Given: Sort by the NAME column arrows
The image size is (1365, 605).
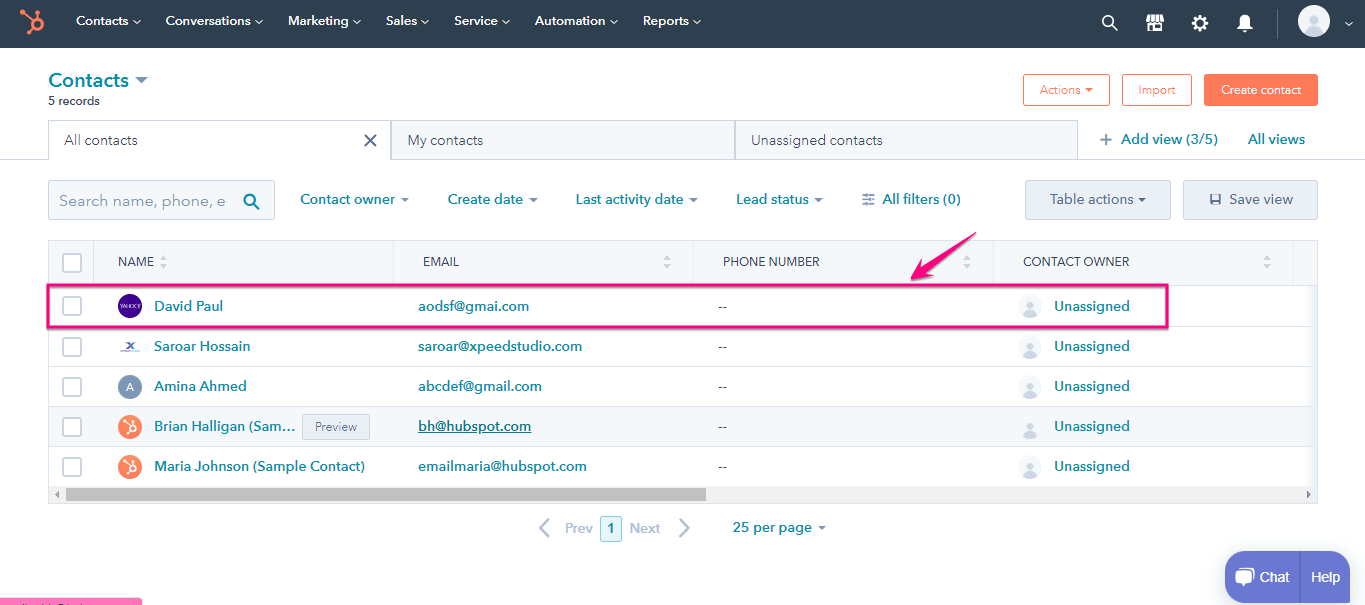Looking at the screenshot, I should click(164, 262).
